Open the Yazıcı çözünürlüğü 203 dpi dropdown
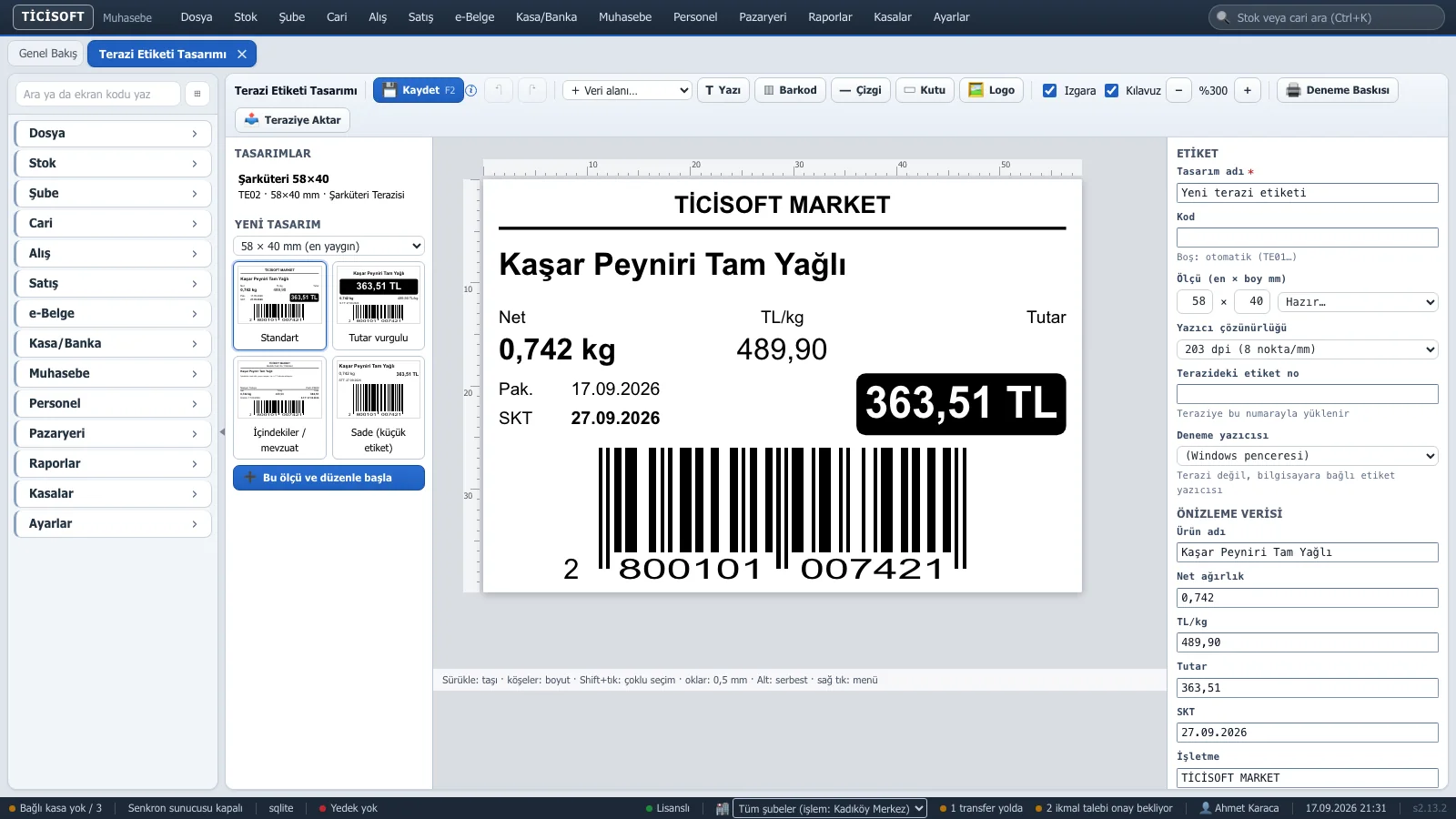1456x819 pixels. 1307,349
